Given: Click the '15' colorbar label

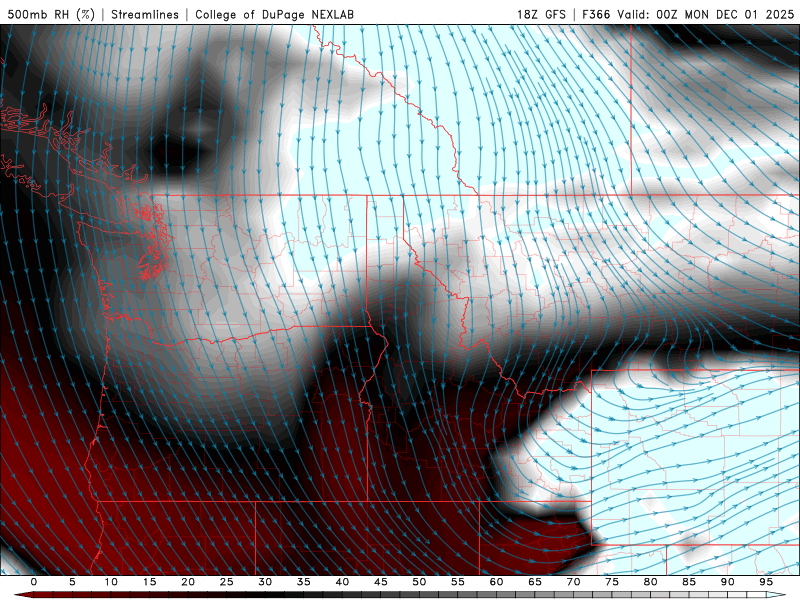Looking at the screenshot, I should coord(149,582).
